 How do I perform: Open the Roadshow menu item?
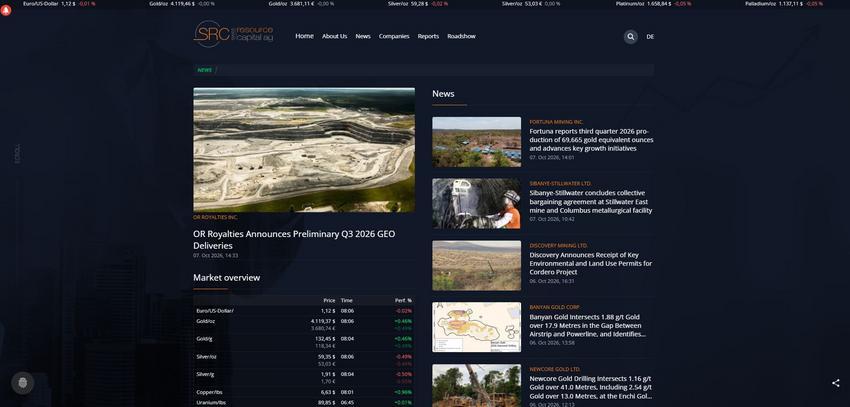pos(461,36)
